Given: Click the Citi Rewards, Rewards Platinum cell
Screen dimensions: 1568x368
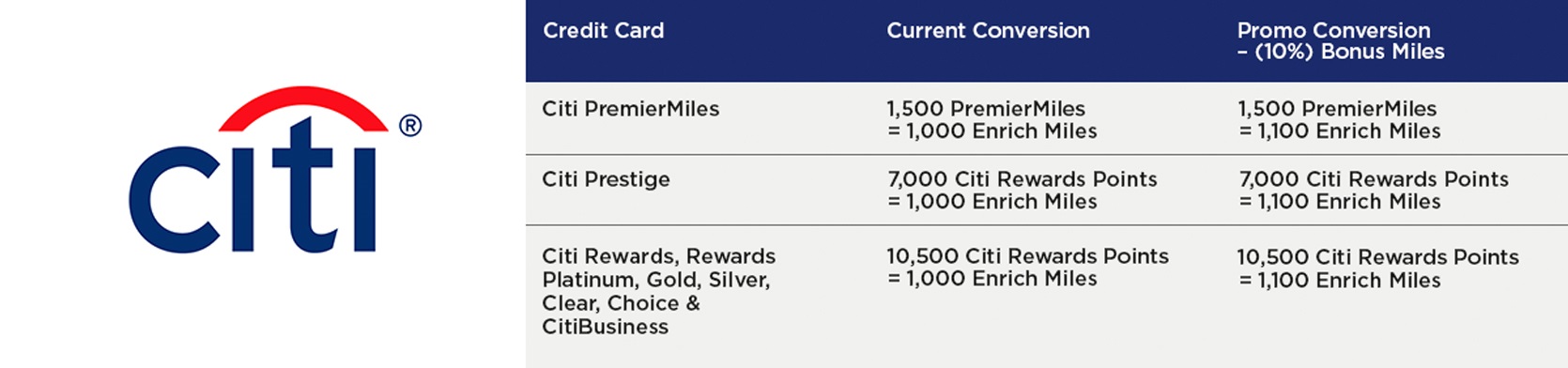Looking at the screenshot, I should point(658,291).
